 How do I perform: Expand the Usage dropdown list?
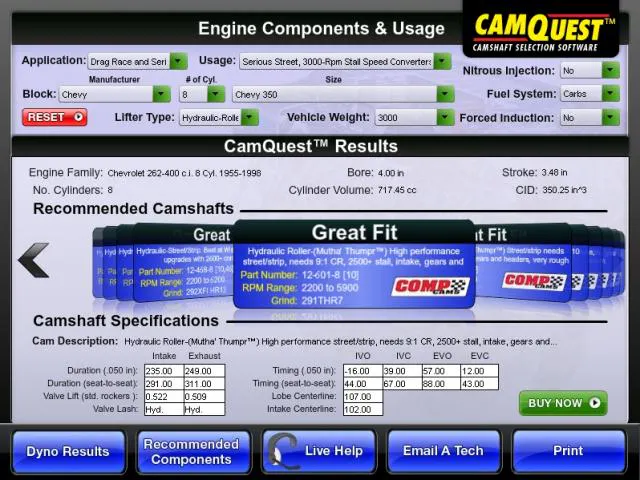point(346,61)
